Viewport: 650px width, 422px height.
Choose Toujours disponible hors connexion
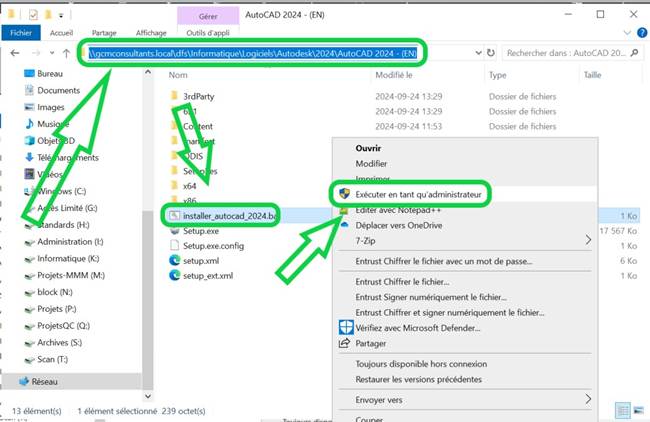pyautogui.click(x=421, y=364)
